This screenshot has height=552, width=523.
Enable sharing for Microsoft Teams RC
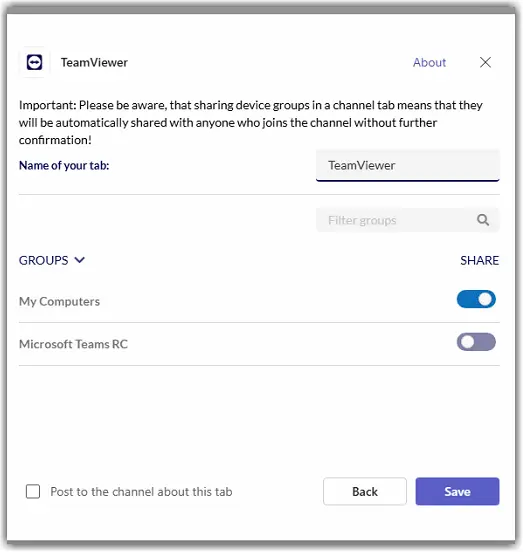click(476, 342)
